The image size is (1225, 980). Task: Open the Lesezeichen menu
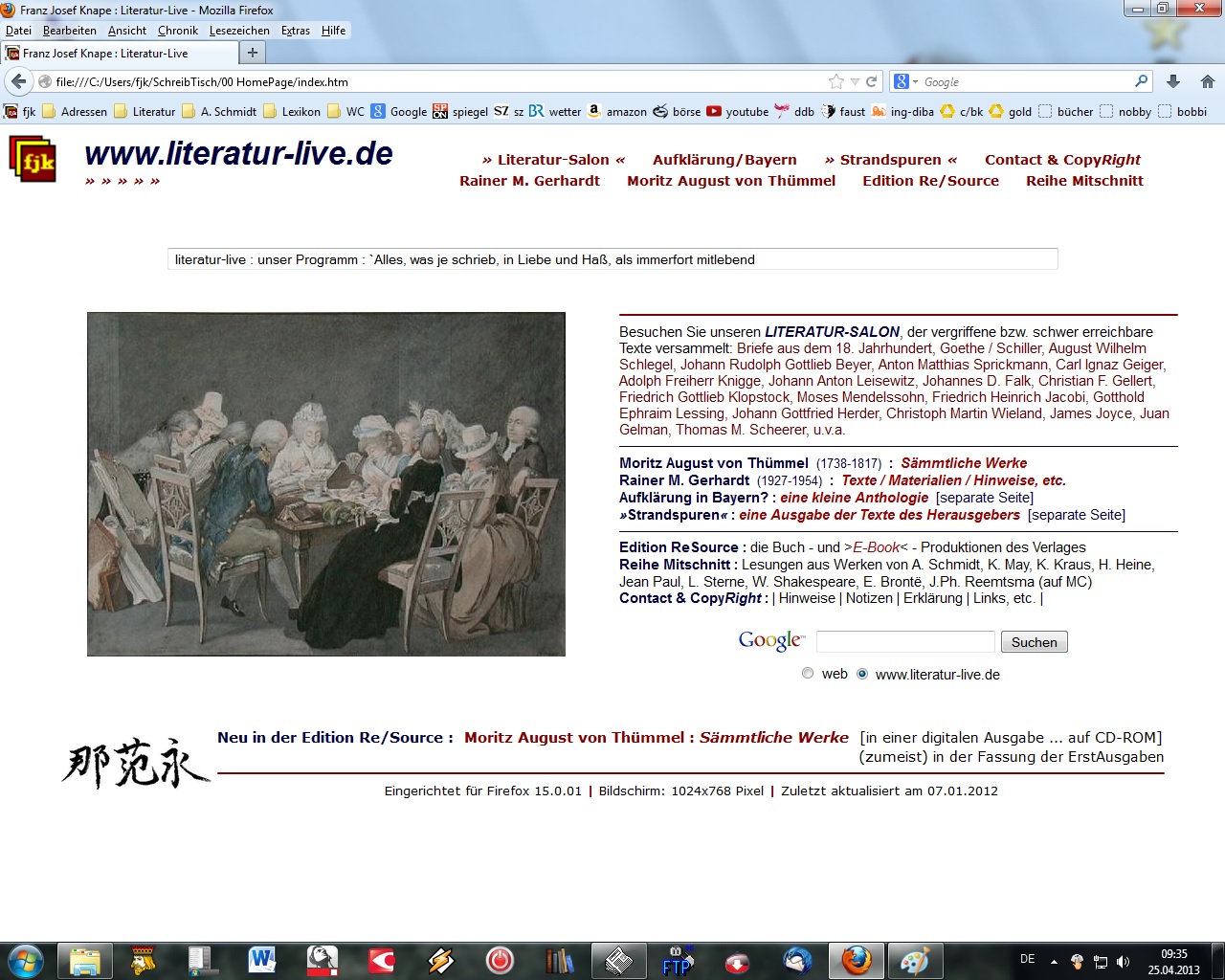pyautogui.click(x=239, y=31)
